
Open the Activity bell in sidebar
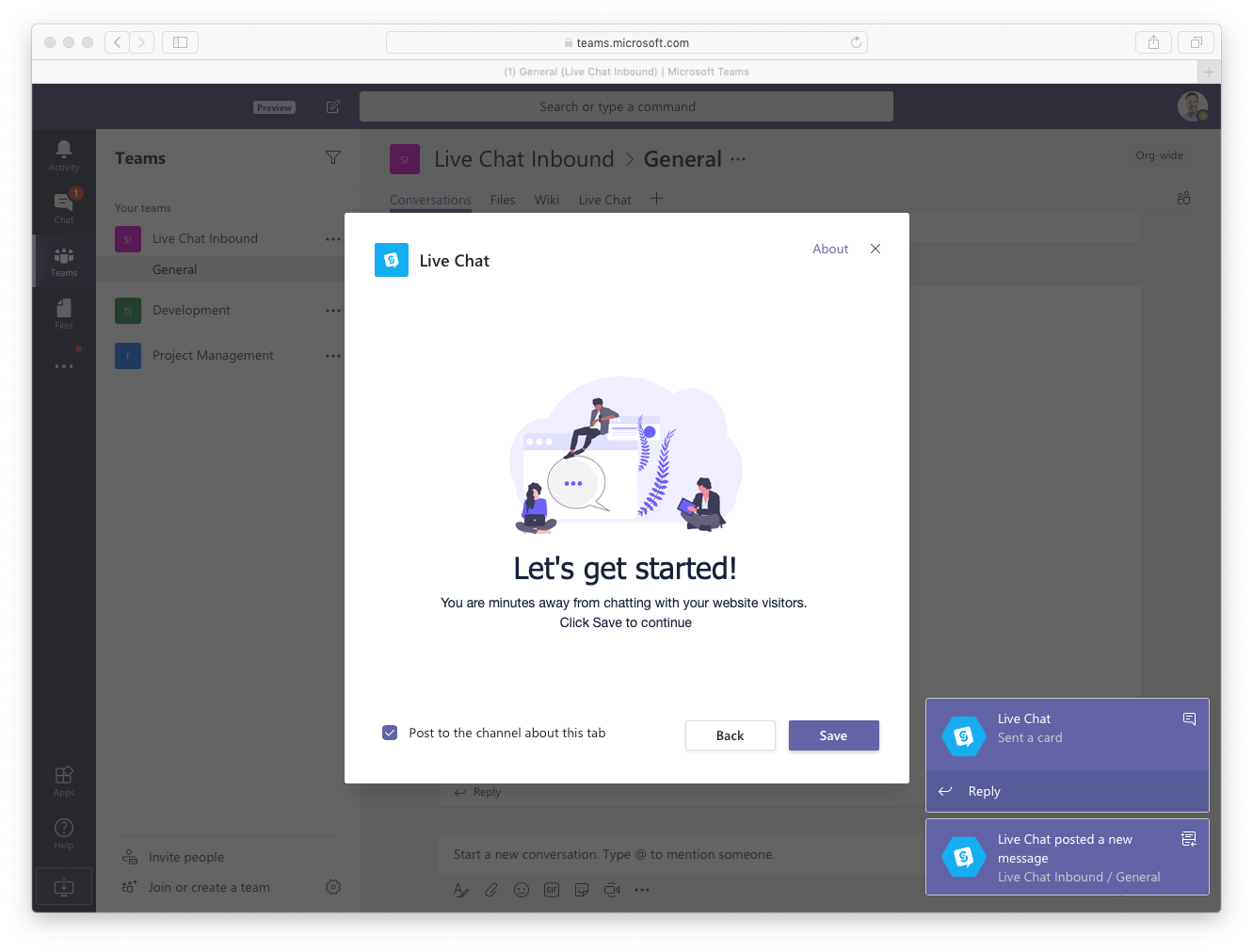click(x=64, y=155)
